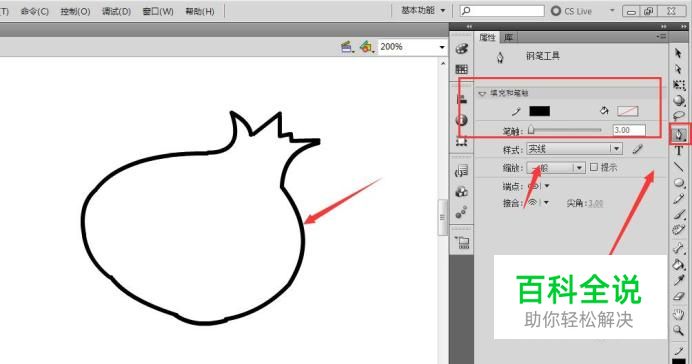
Task: Select the Free Transform tool
Action: pyautogui.click(x=679, y=85)
